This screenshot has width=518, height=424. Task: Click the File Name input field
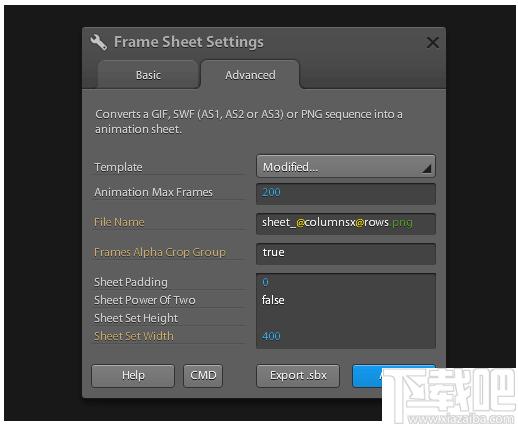[x=346, y=223]
